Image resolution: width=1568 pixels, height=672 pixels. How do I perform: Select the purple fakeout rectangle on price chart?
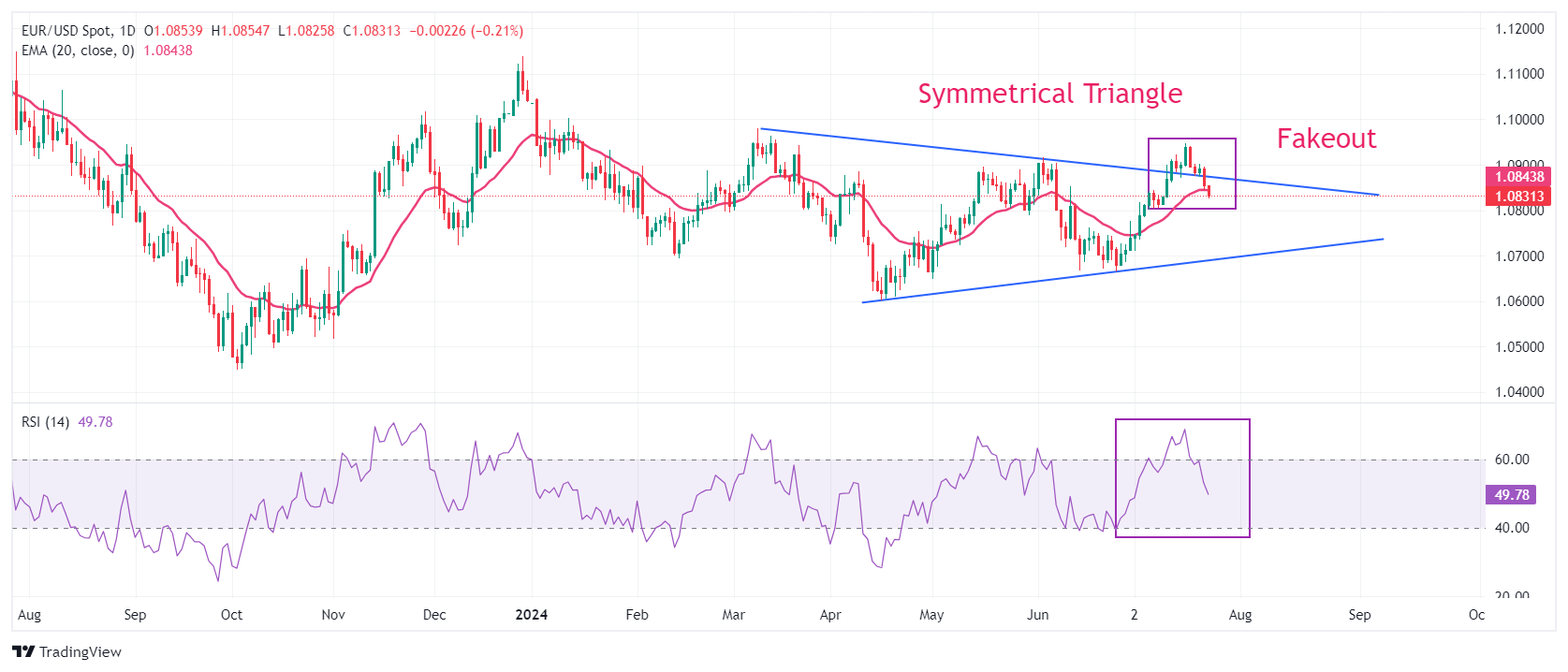[1236, 173]
